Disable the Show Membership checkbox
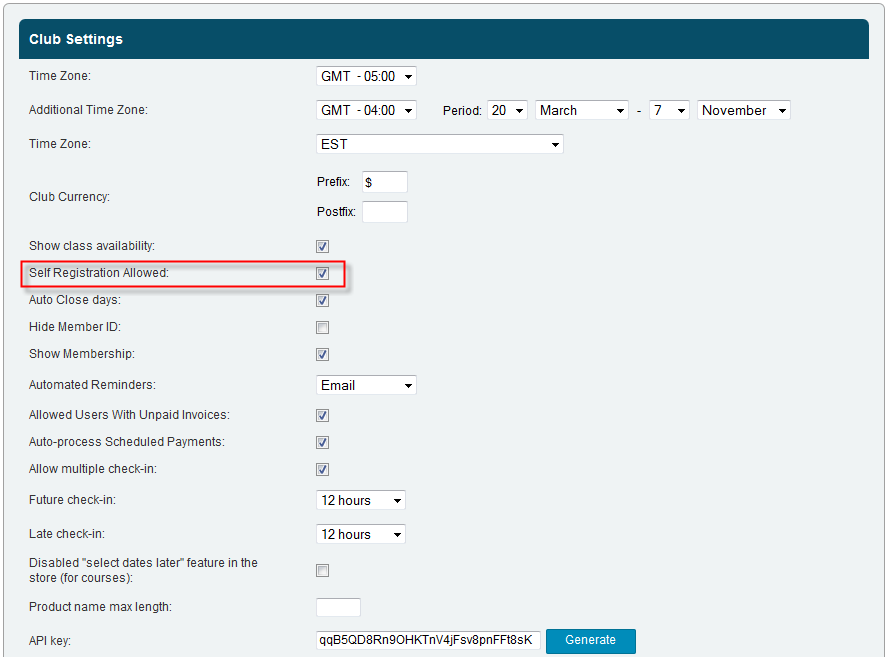This screenshot has width=885, height=657. tap(322, 354)
